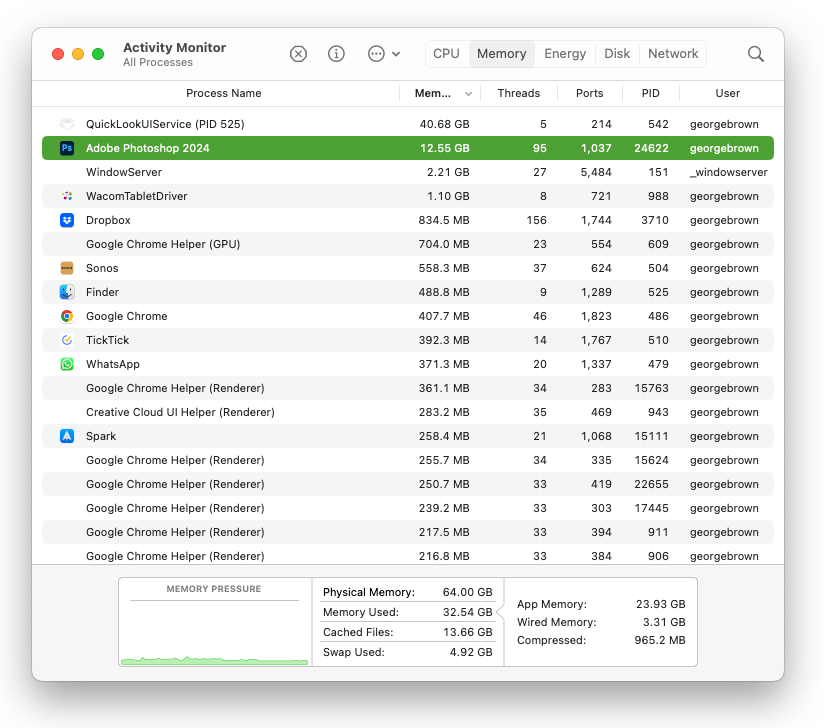This screenshot has height=728, width=824.
Task: Open the Network tab
Action: click(x=673, y=54)
